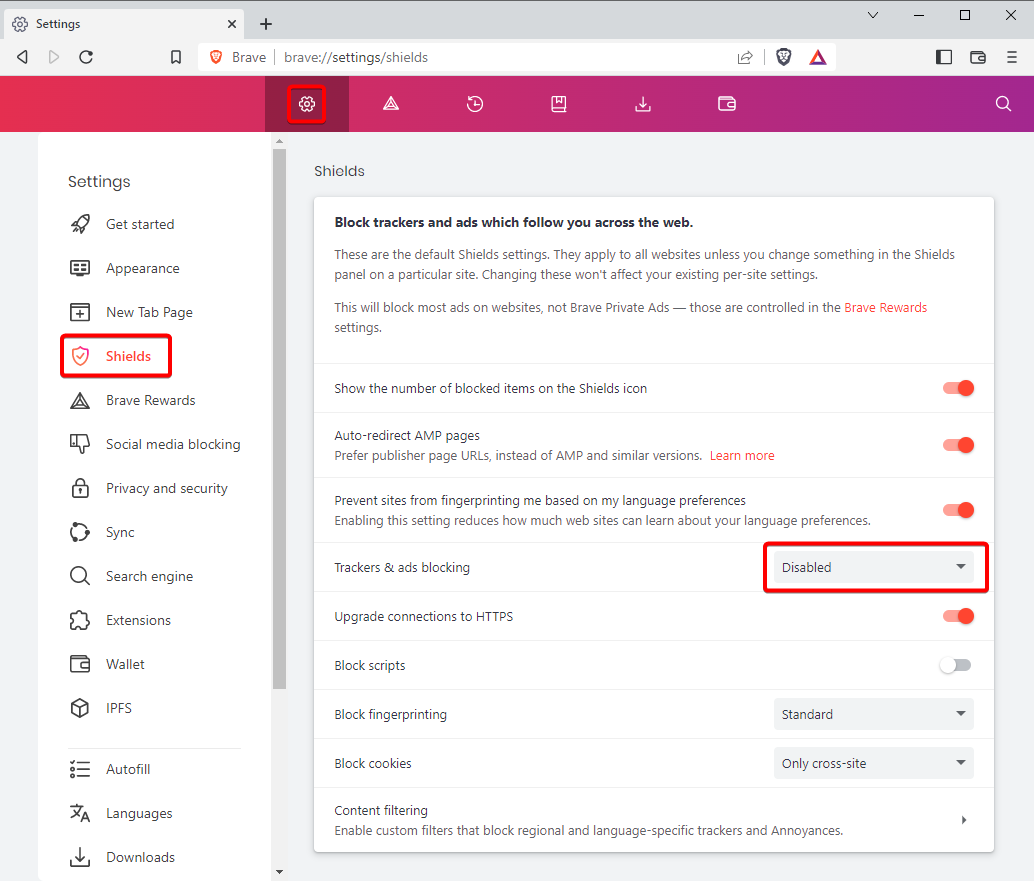Image resolution: width=1034 pixels, height=881 pixels.
Task: Click the Brave shield site-info icon in the address bar
Action: [216, 57]
